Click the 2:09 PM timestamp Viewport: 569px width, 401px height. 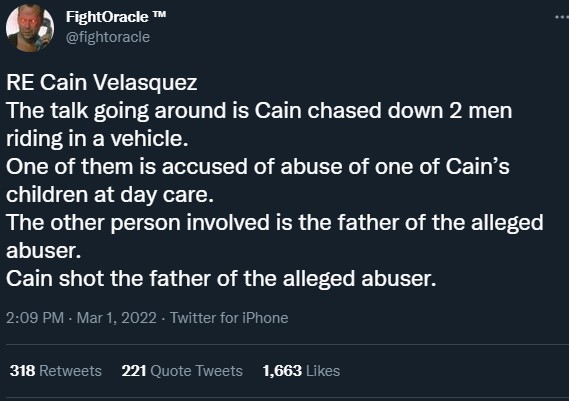(x=35, y=318)
